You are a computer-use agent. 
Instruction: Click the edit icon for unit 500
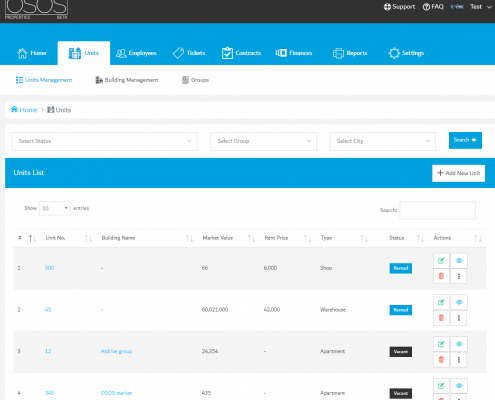(x=441, y=261)
